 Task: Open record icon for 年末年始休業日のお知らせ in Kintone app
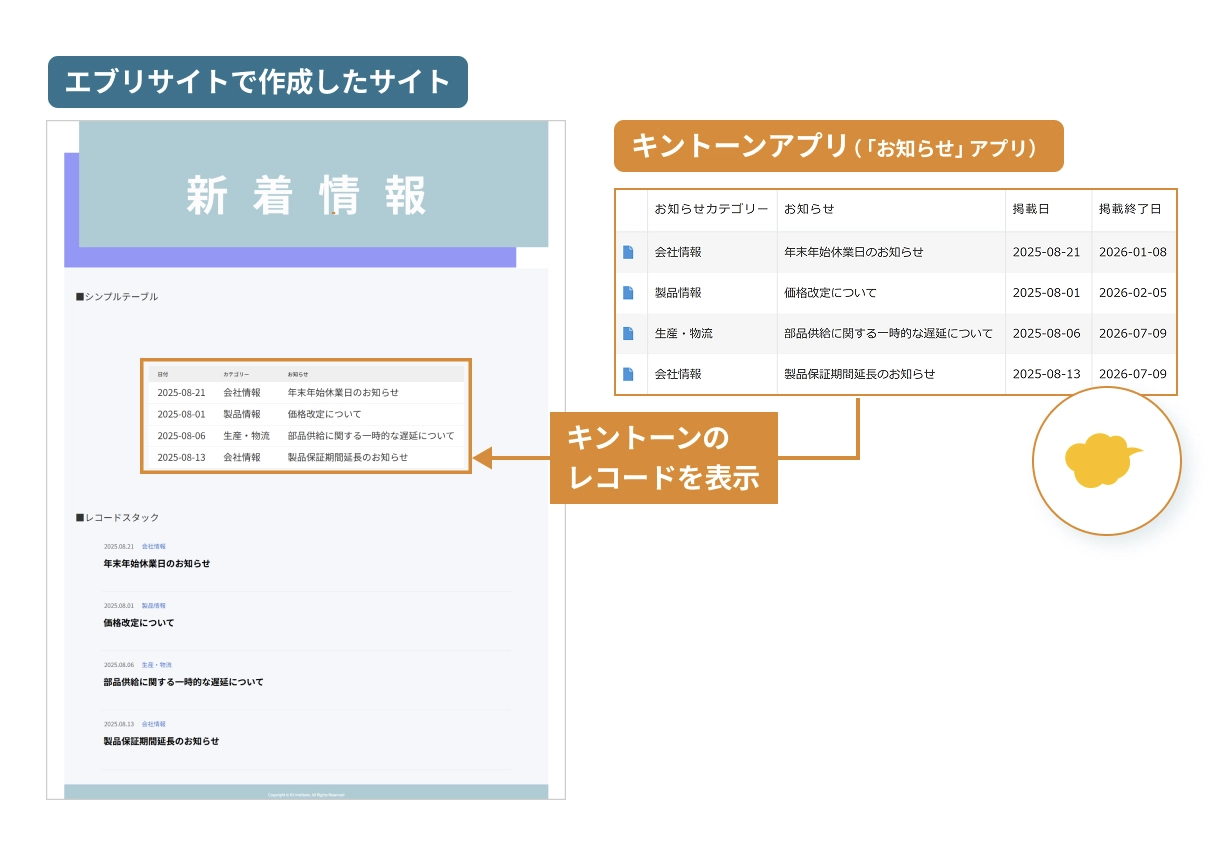(x=628, y=252)
